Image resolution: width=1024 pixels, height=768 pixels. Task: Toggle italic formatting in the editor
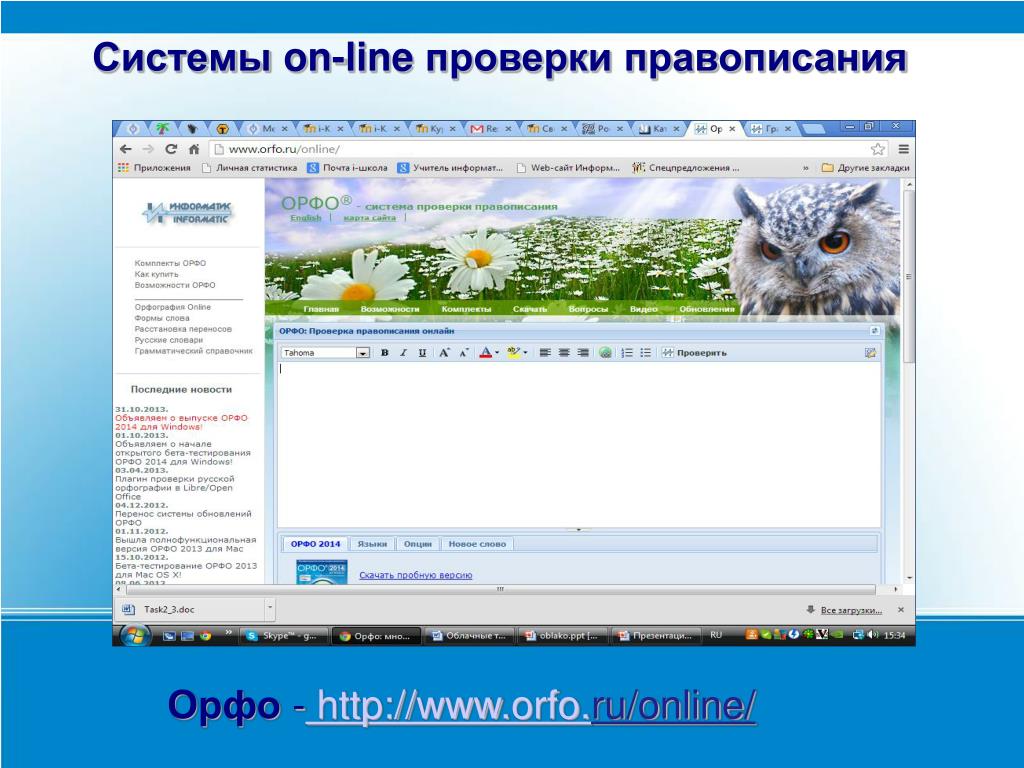click(404, 353)
